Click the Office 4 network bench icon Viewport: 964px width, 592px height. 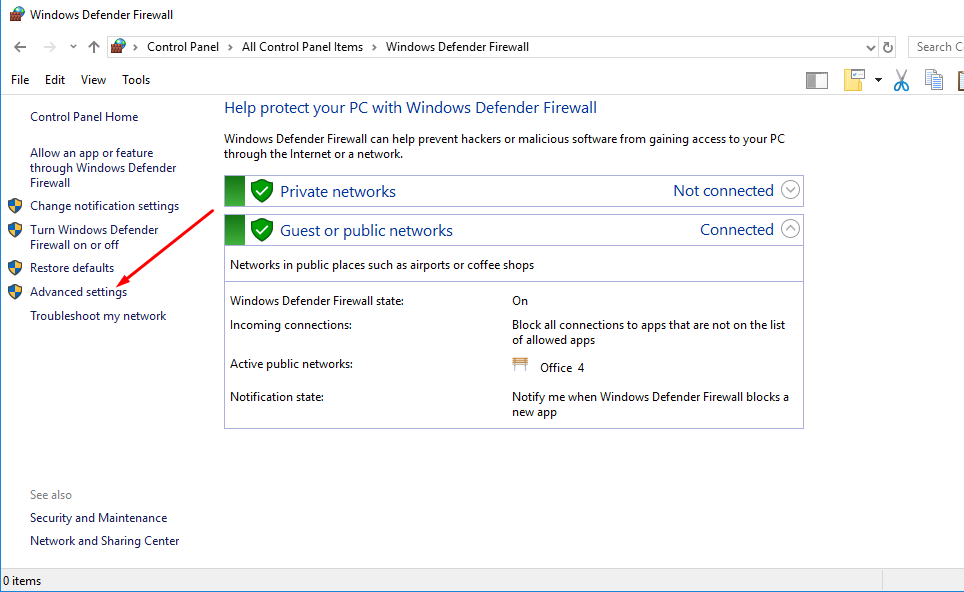(x=520, y=365)
